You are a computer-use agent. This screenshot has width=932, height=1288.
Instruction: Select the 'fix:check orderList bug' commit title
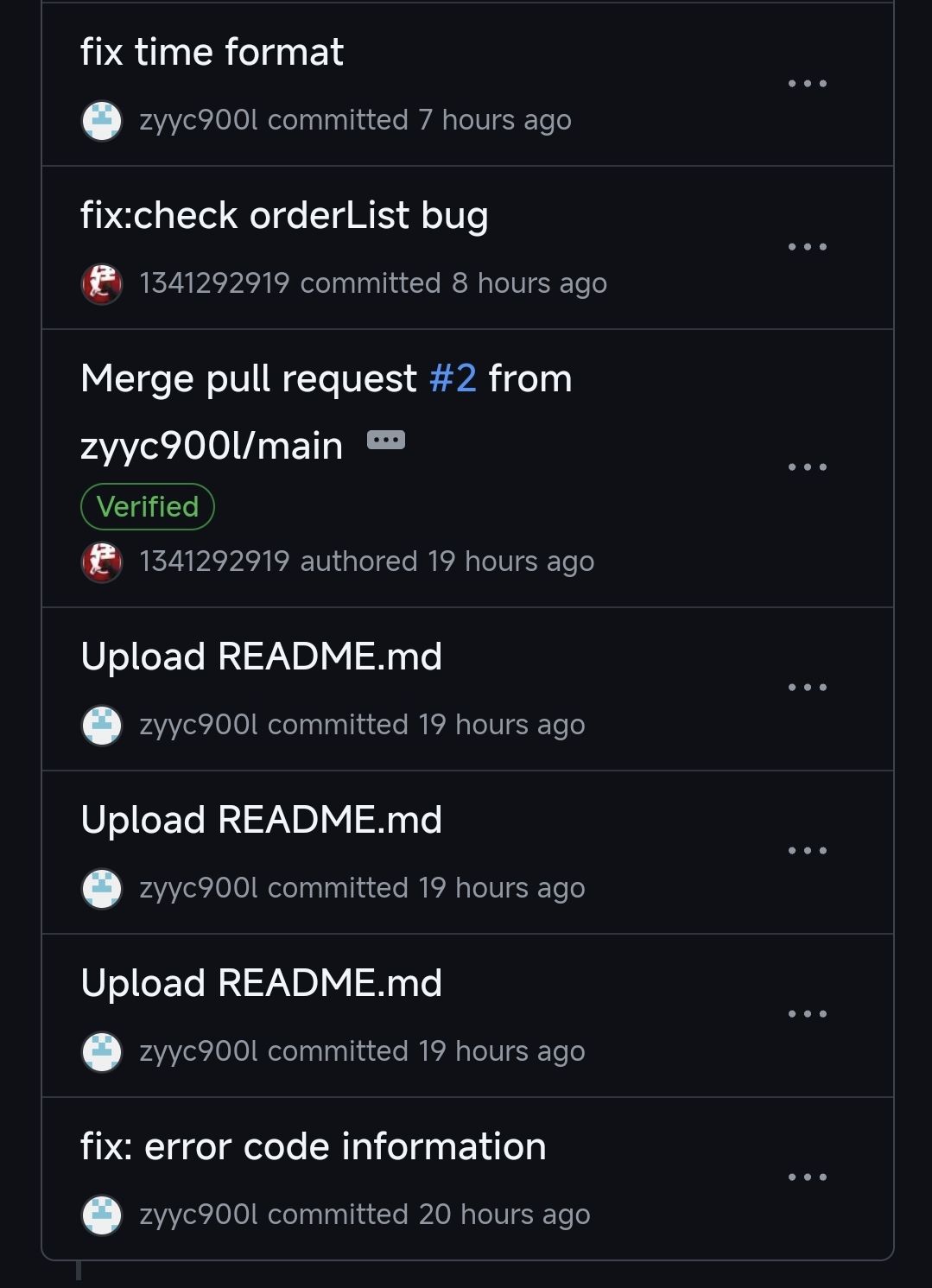pos(284,214)
